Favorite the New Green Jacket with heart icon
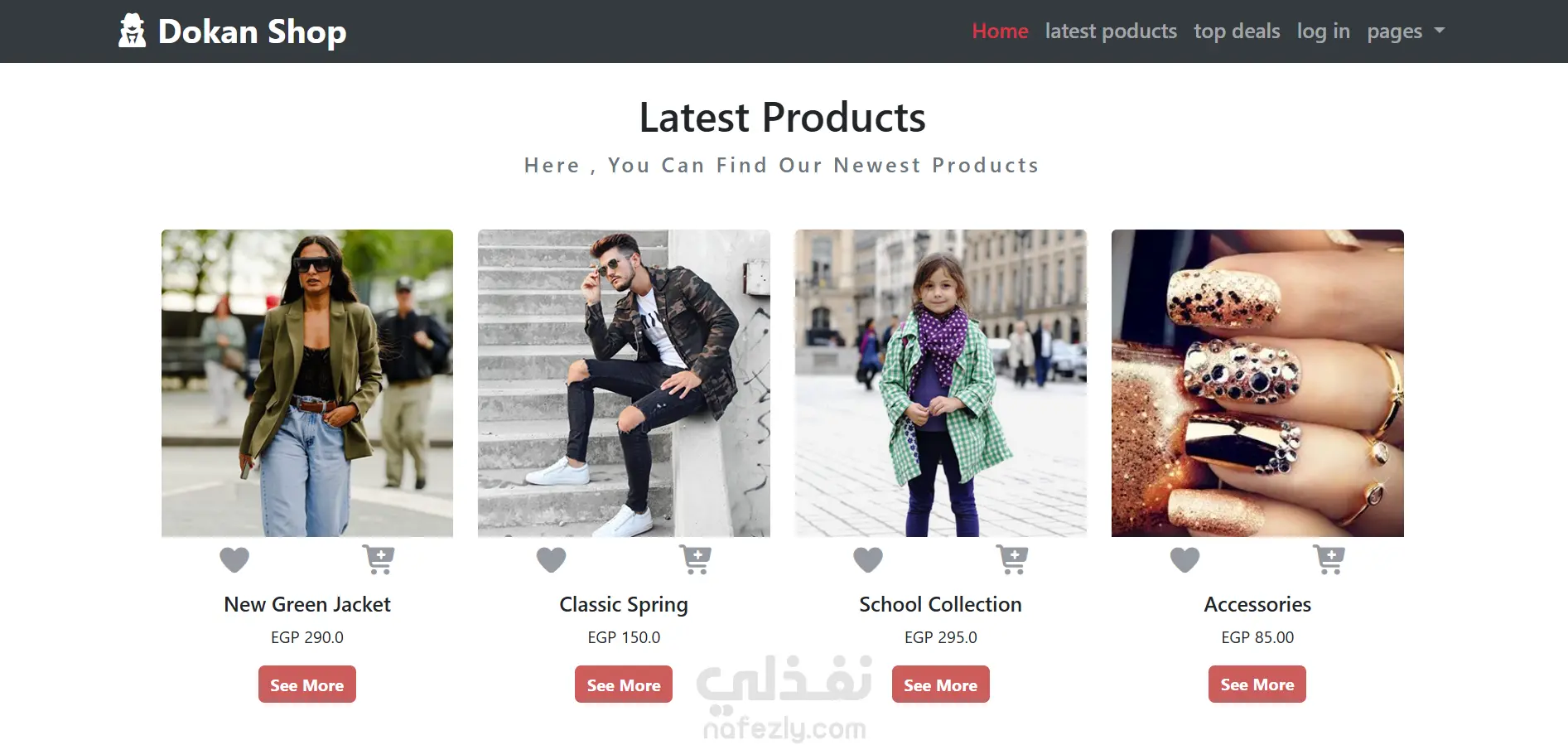 pyautogui.click(x=234, y=560)
